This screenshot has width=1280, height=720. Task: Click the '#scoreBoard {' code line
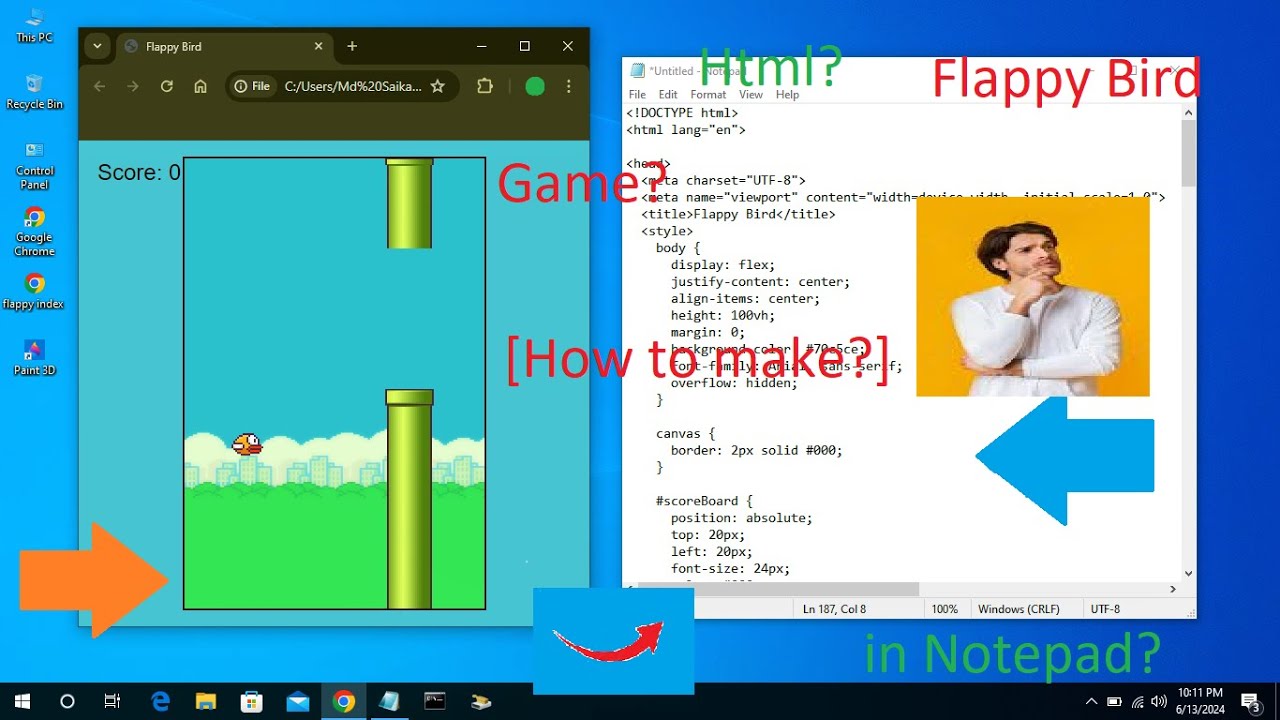point(704,501)
